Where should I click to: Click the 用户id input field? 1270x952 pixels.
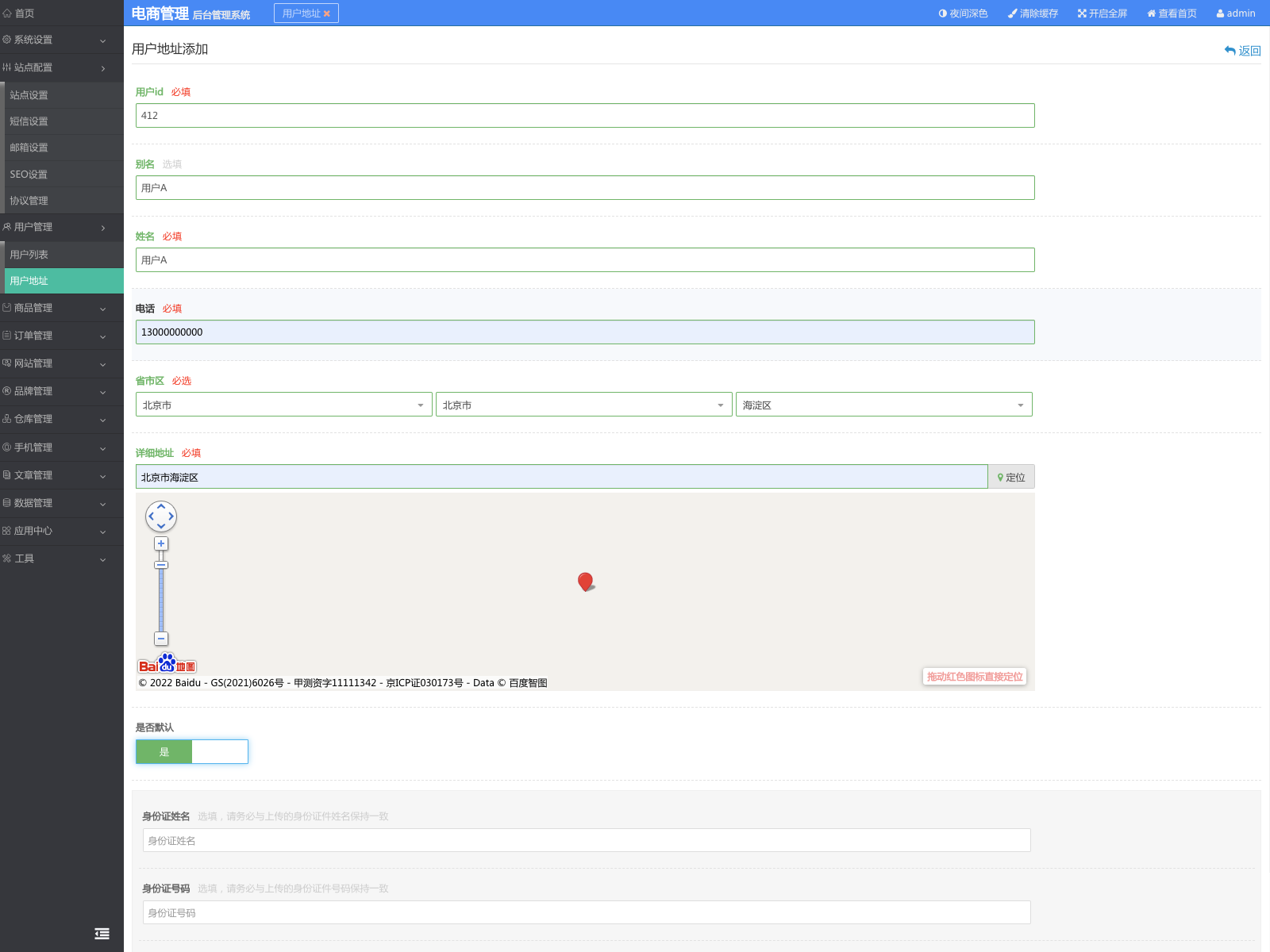(x=585, y=115)
